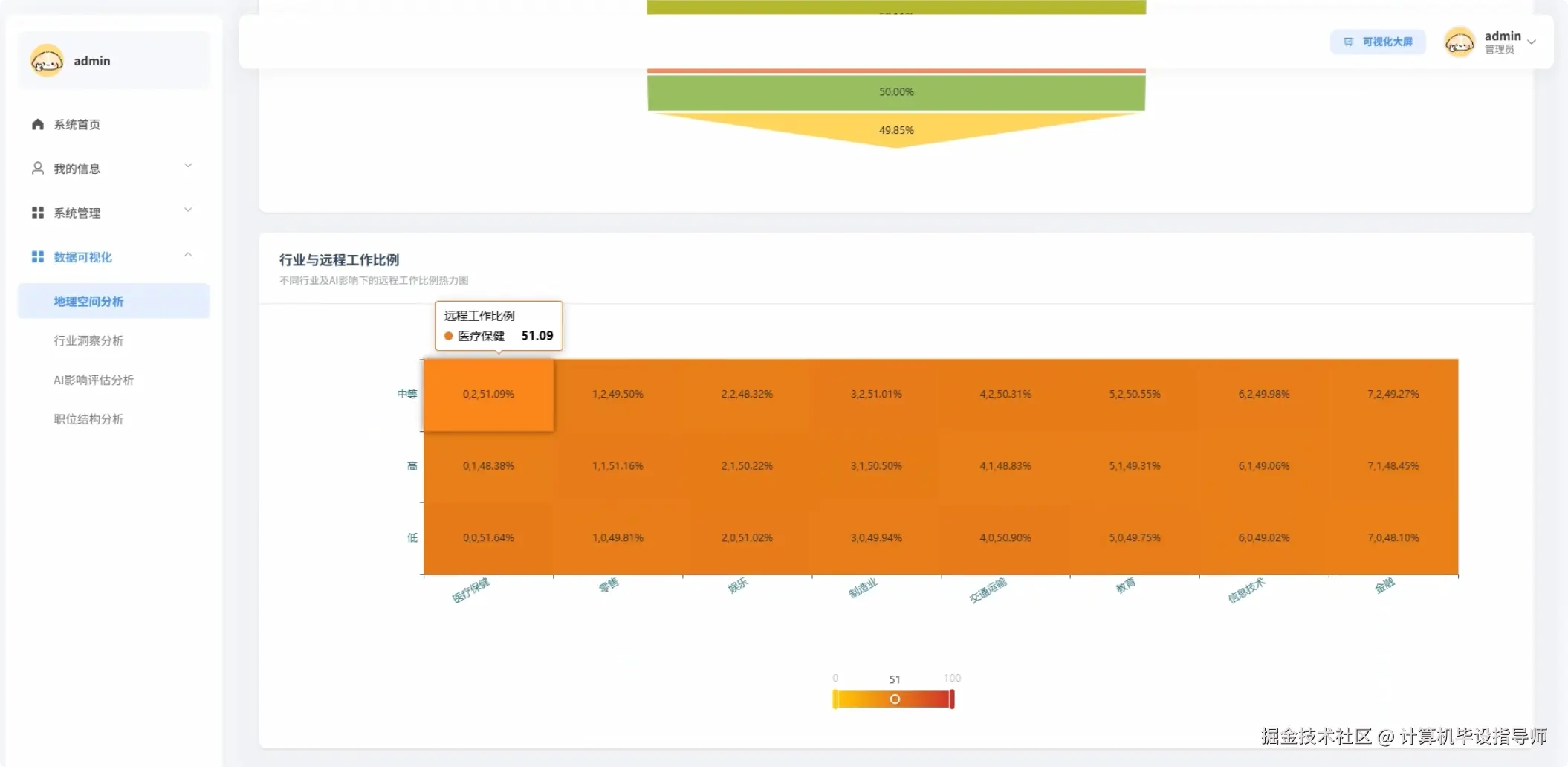This screenshot has height=767, width=1568.
Task: Select 行业洞察分析 submenu item
Action: pyautogui.click(x=114, y=340)
